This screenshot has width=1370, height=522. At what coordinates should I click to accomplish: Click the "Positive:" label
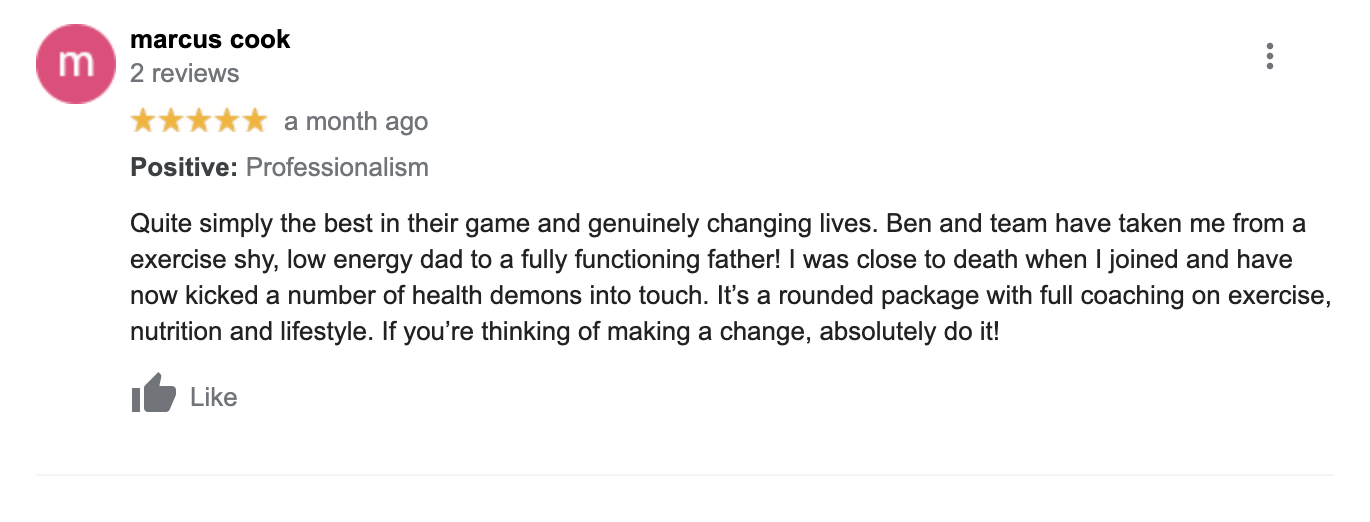pos(184,167)
